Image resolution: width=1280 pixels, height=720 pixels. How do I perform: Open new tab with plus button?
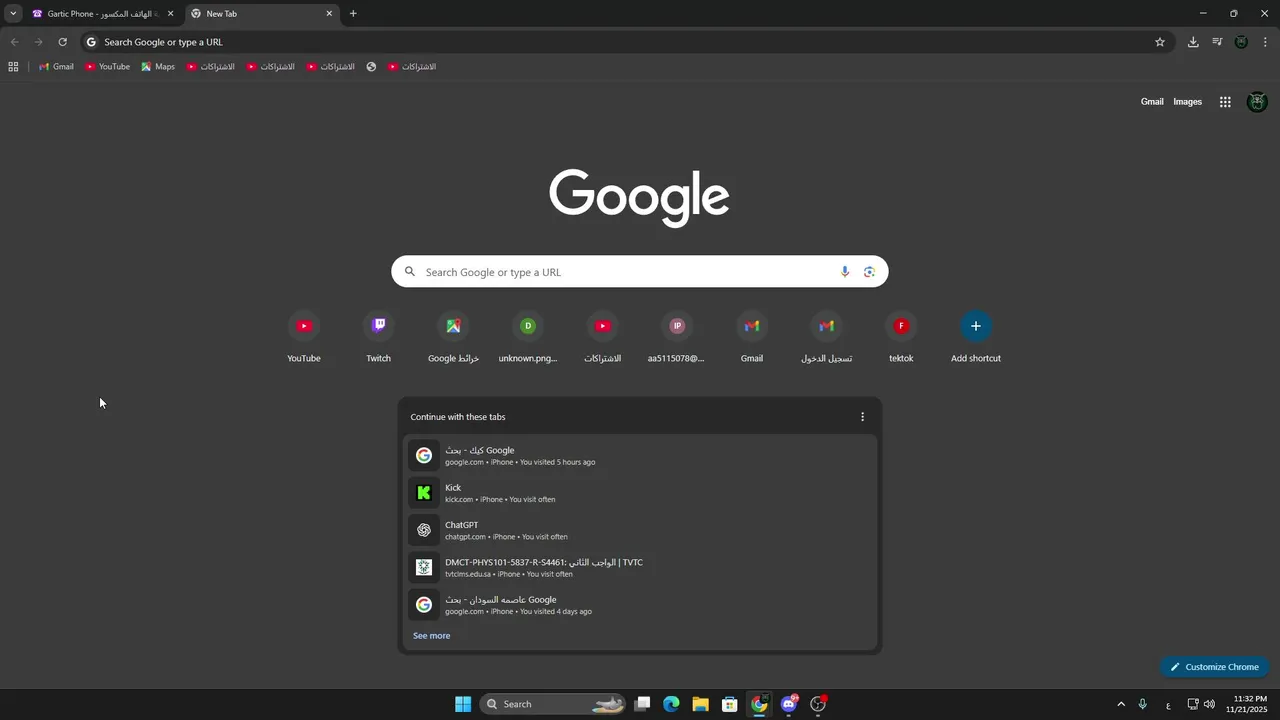tap(353, 14)
